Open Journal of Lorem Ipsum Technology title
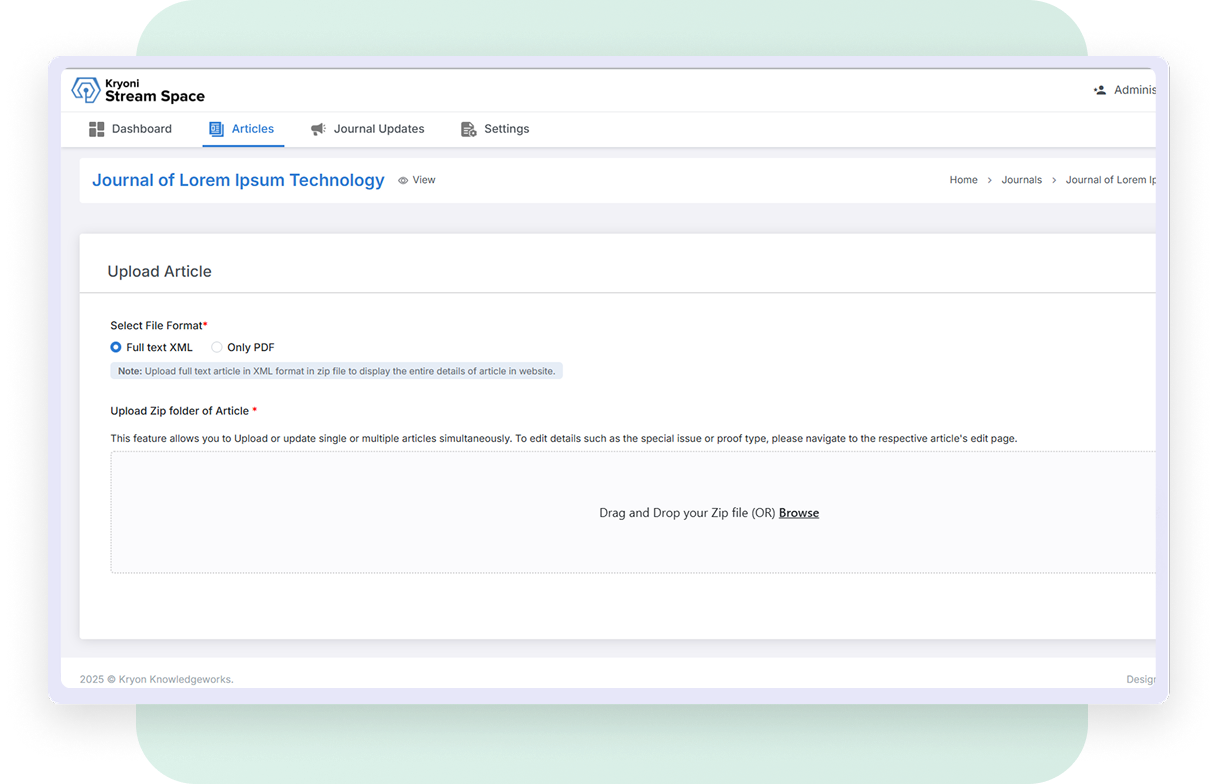The width and height of the screenshot is (1225, 784). (238, 180)
